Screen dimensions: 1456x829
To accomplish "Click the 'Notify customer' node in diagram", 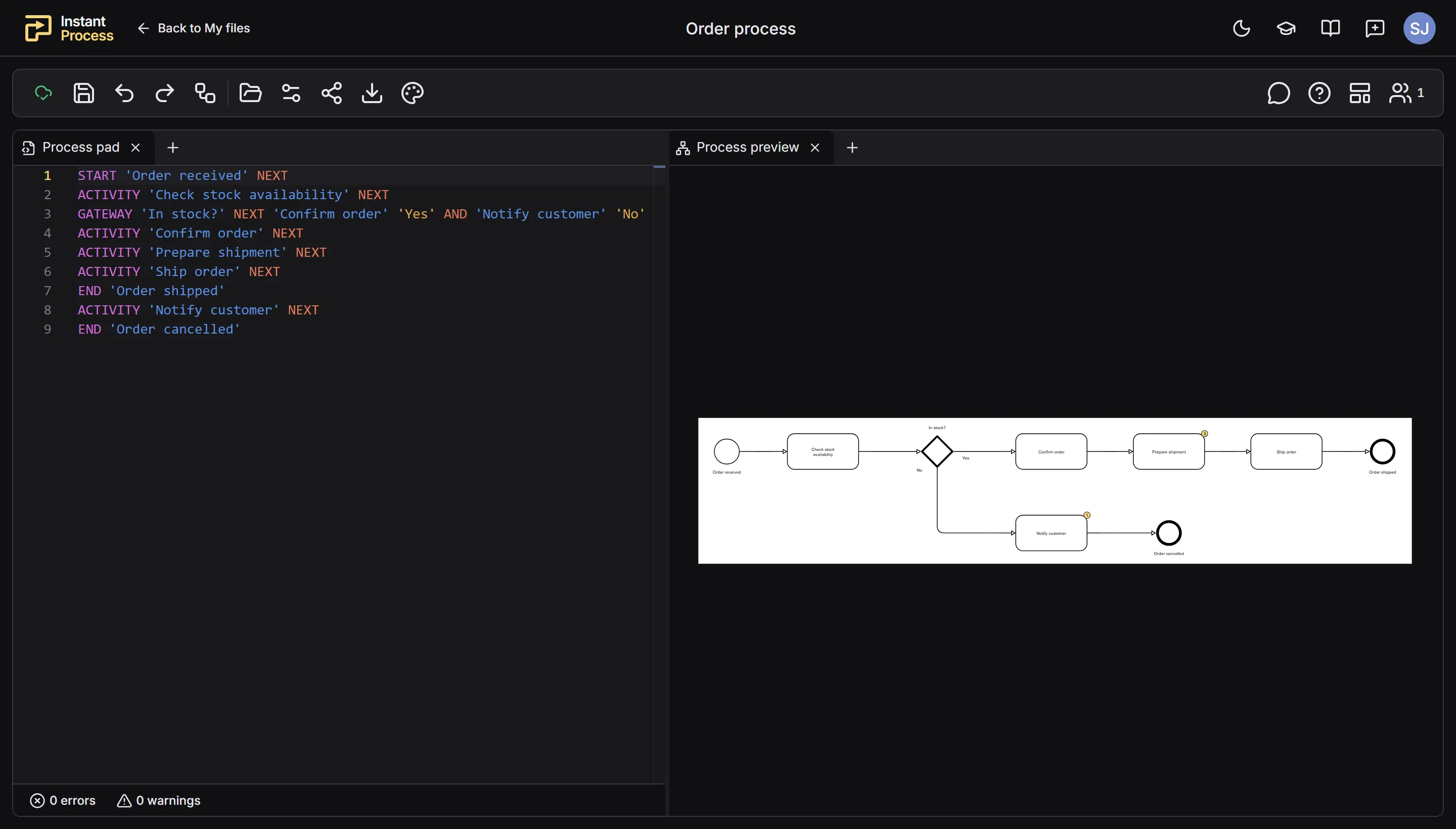I will click(x=1051, y=533).
